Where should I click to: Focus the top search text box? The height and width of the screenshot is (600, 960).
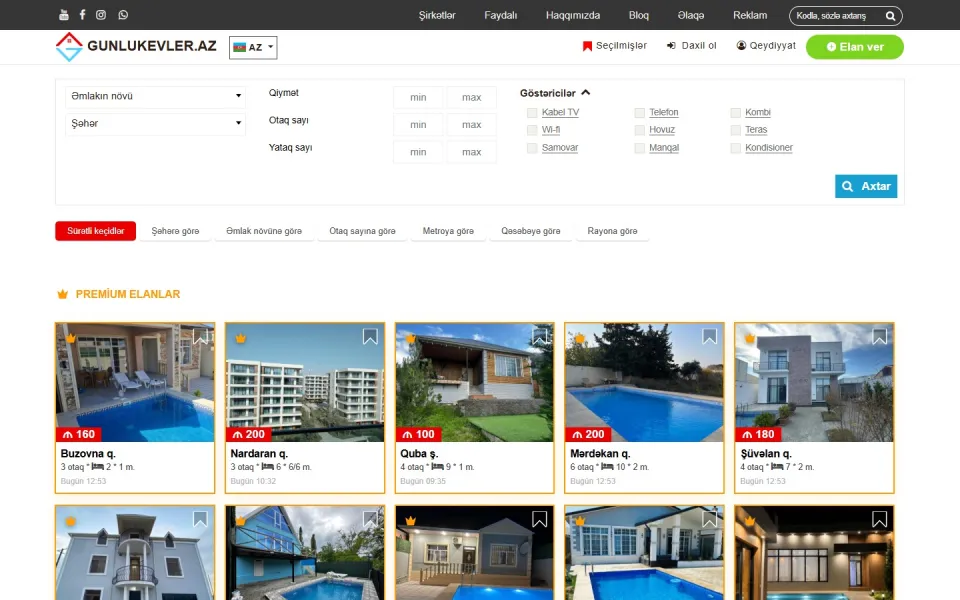click(838, 16)
